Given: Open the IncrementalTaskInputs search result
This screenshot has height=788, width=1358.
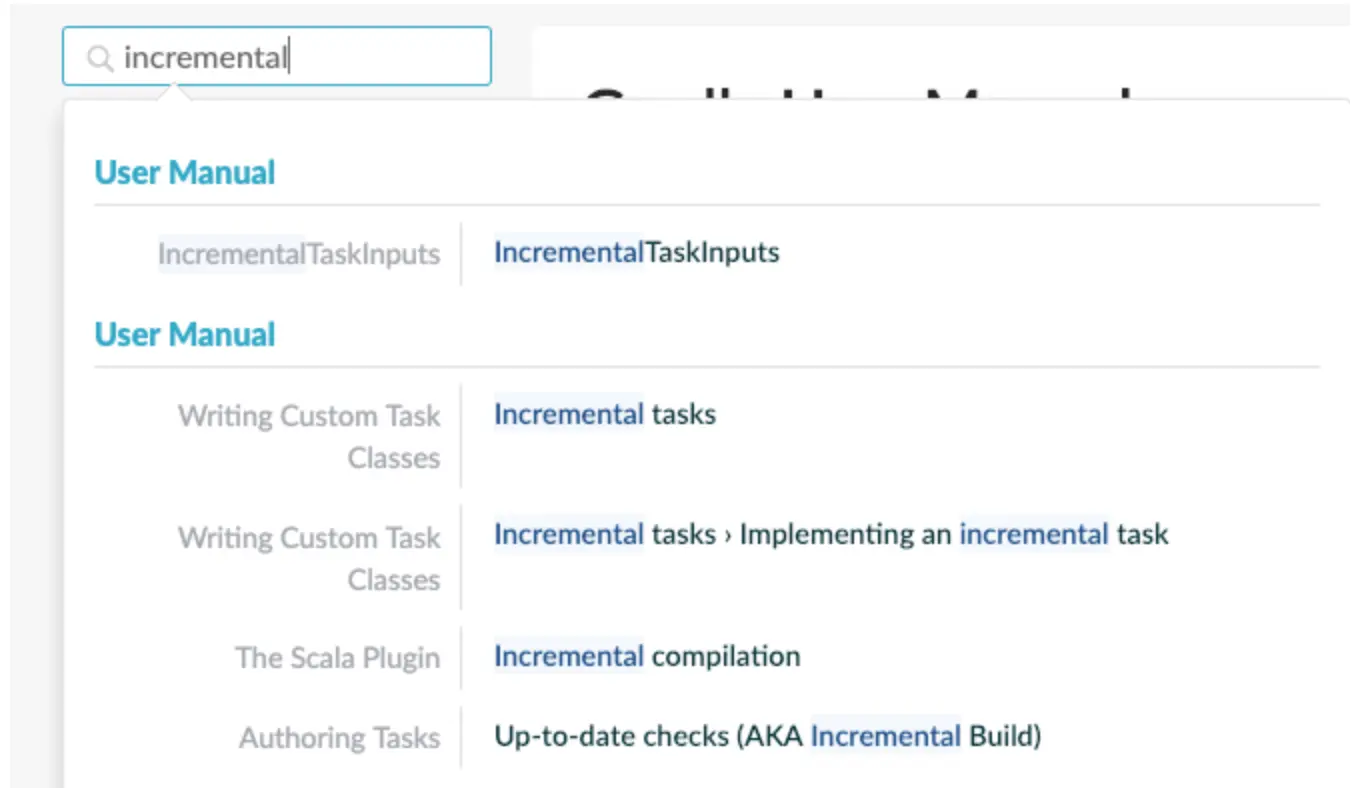Looking at the screenshot, I should tap(636, 252).
